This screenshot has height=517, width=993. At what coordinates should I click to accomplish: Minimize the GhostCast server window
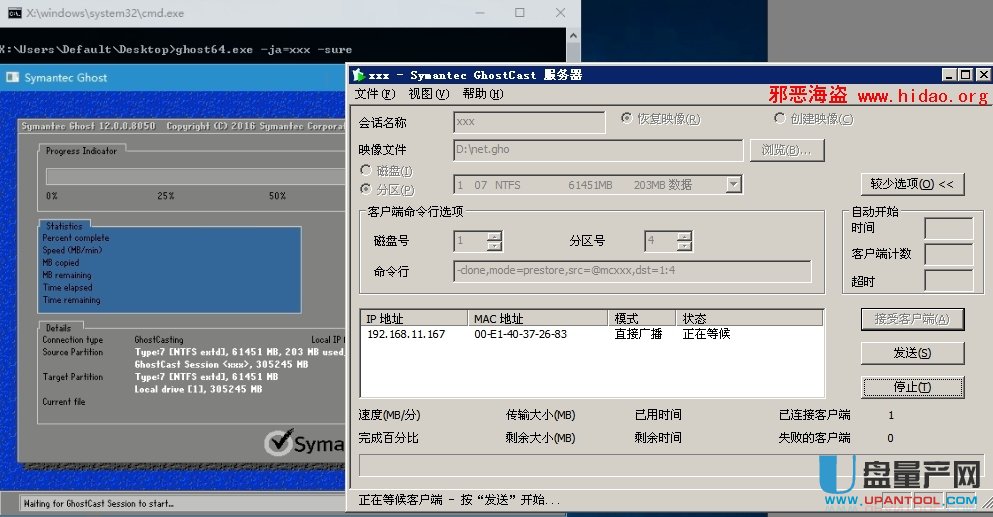tap(949, 75)
